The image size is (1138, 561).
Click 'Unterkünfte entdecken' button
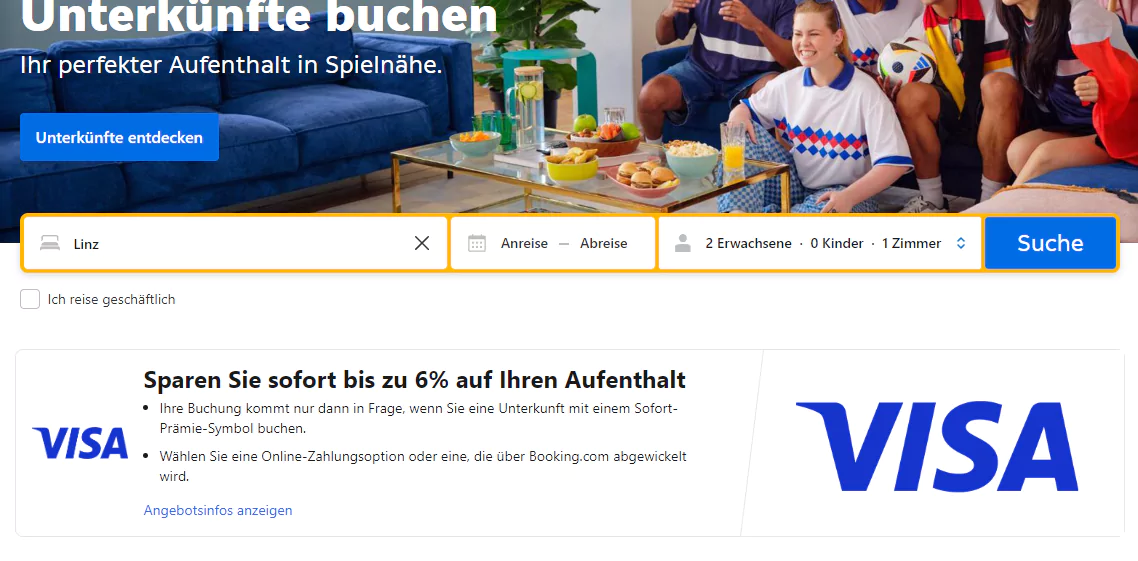click(119, 137)
